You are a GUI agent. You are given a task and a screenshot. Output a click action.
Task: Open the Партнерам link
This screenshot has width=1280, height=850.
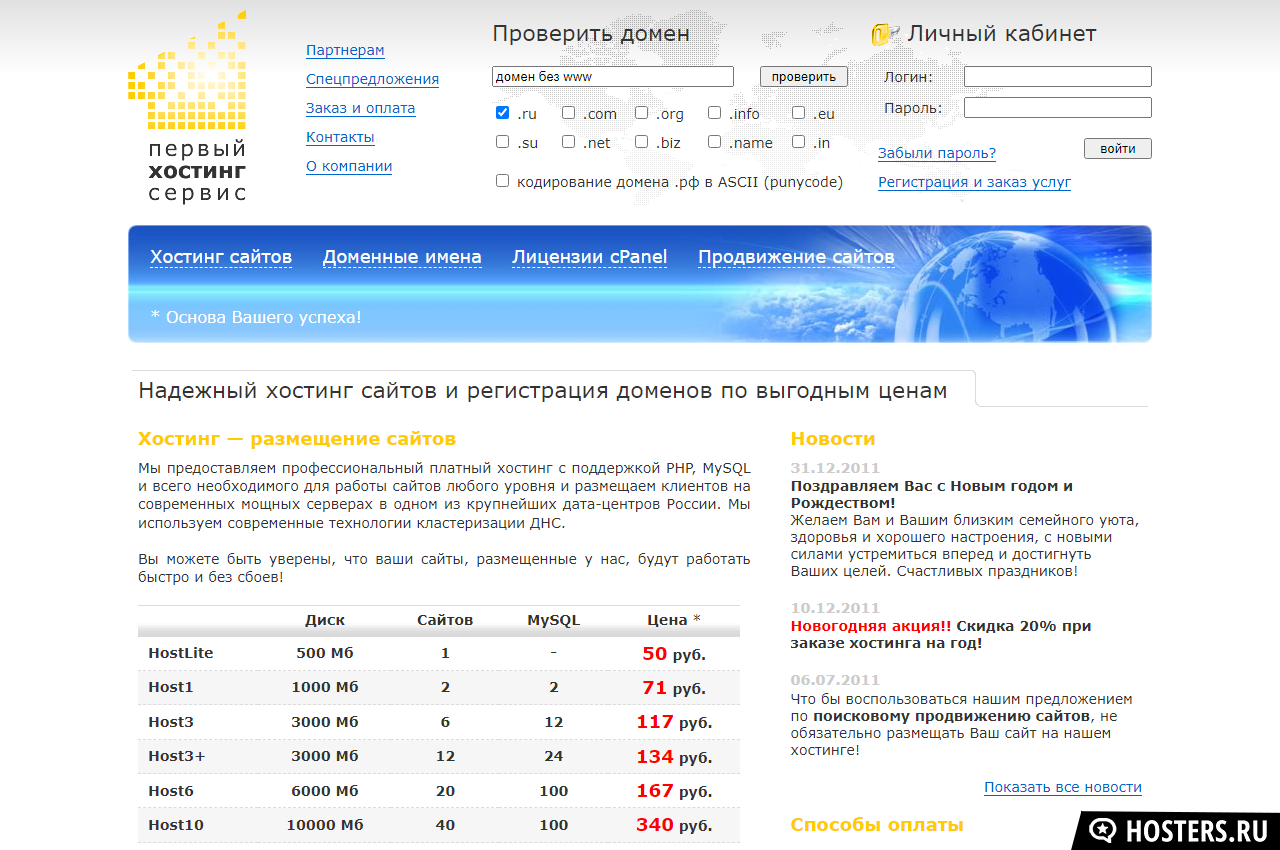345,50
